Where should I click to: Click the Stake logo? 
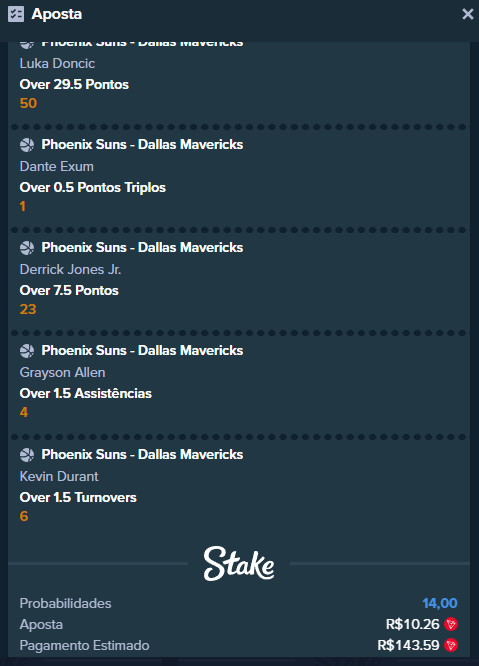click(x=239, y=564)
